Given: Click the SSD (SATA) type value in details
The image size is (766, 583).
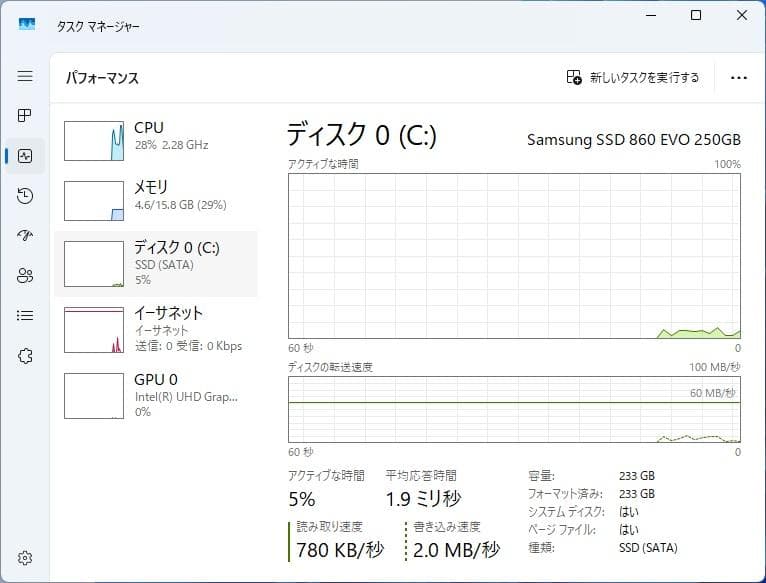Looking at the screenshot, I should click(648, 548).
